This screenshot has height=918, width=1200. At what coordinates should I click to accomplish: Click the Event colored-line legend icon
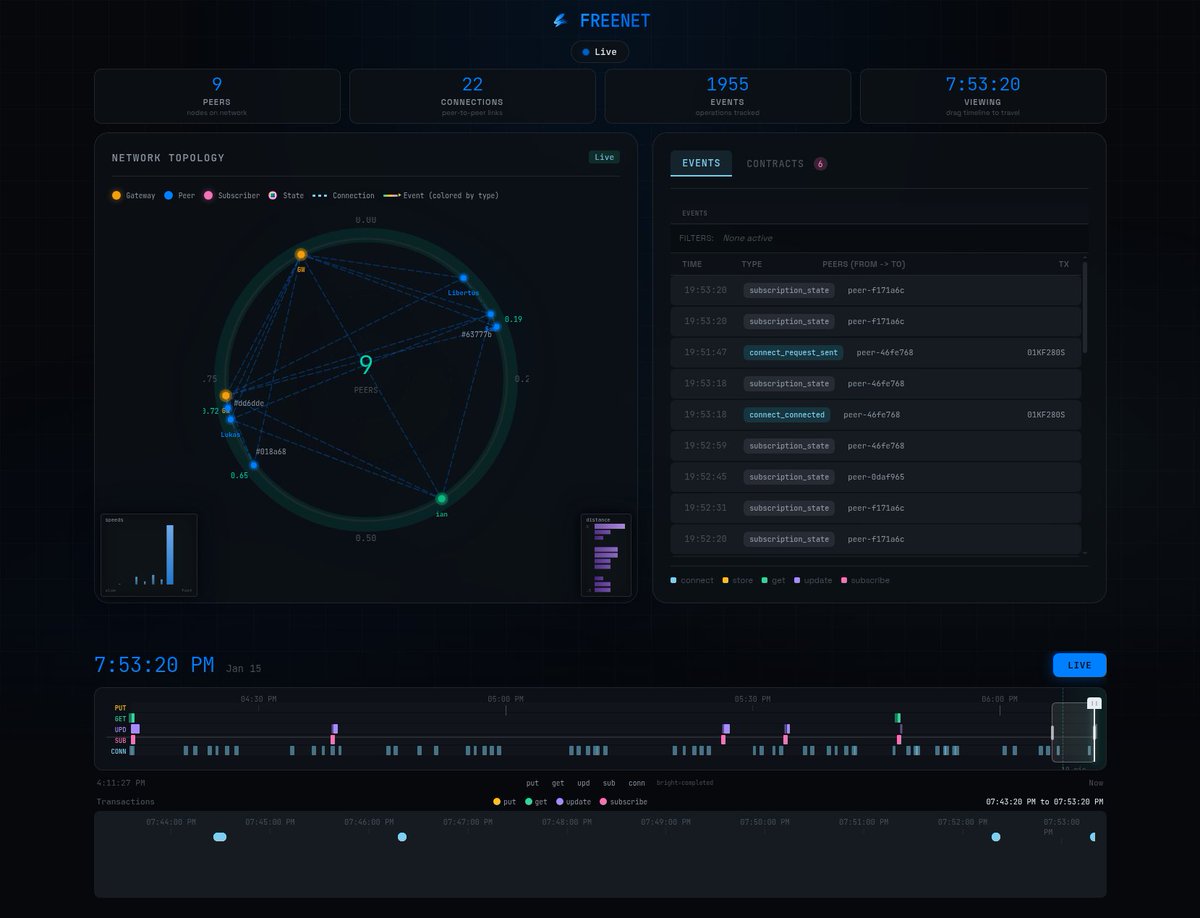click(x=392, y=196)
